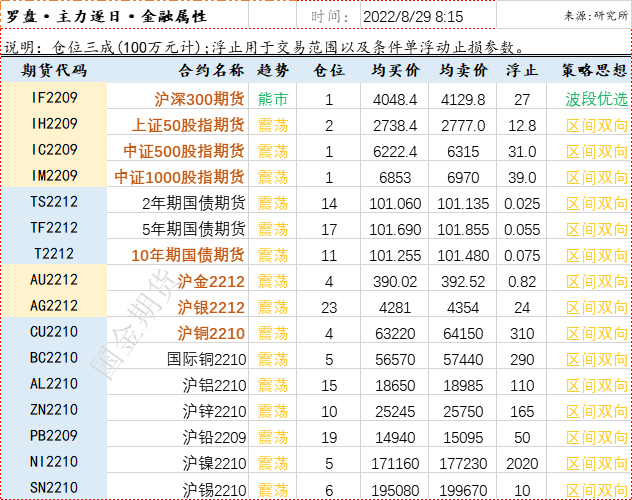Click the AU2212 code cell

pyautogui.click(x=54, y=280)
